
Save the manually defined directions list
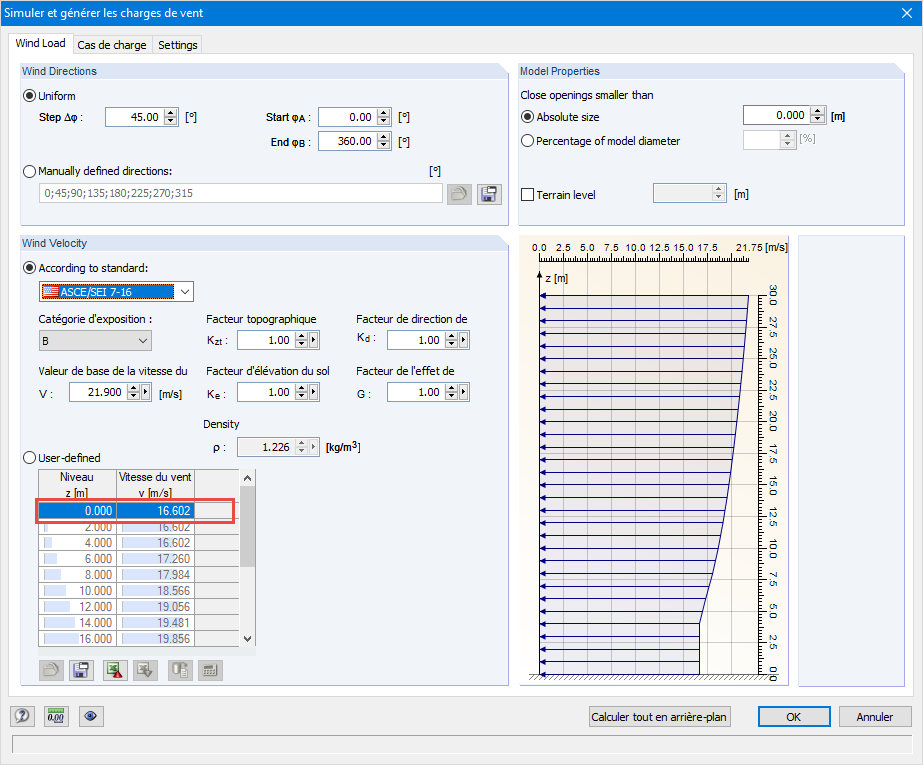coord(489,193)
